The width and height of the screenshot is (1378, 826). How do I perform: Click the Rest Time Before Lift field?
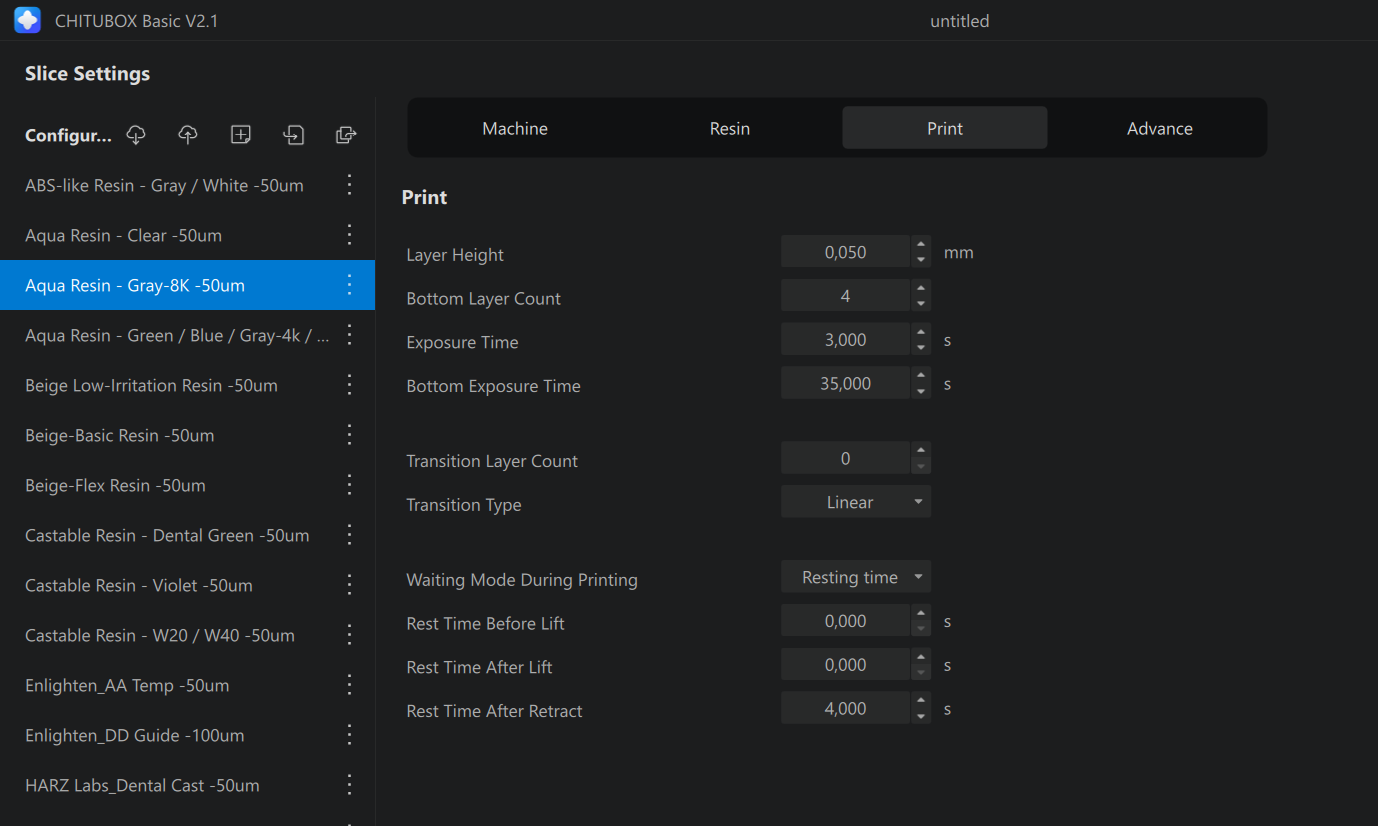click(845, 621)
